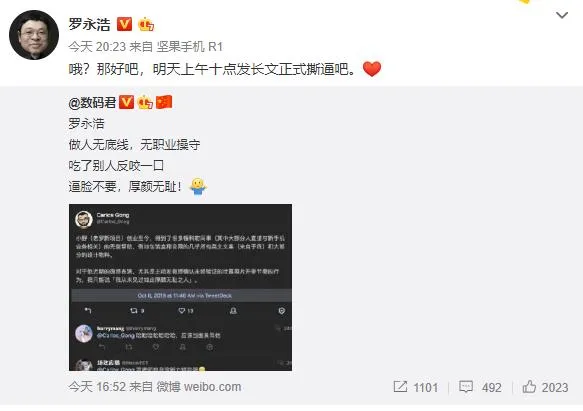Click the 今天 16:52 original post timestamp
The width and height of the screenshot is (583, 411).
click(97, 387)
